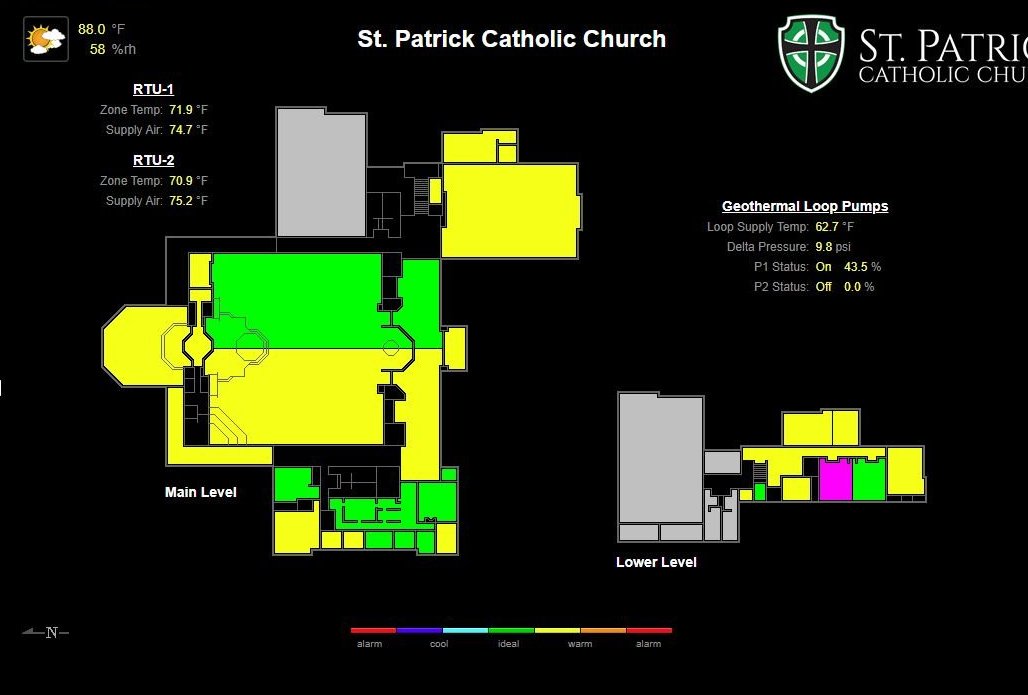Open the RTU-1 details link
The width and height of the screenshot is (1028, 695).
(x=154, y=89)
